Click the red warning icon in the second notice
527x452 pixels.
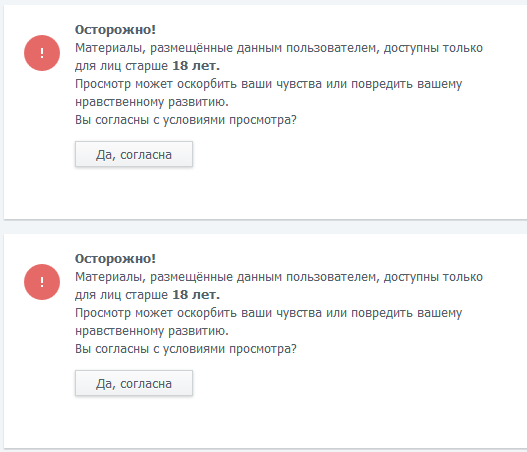pos(42,282)
